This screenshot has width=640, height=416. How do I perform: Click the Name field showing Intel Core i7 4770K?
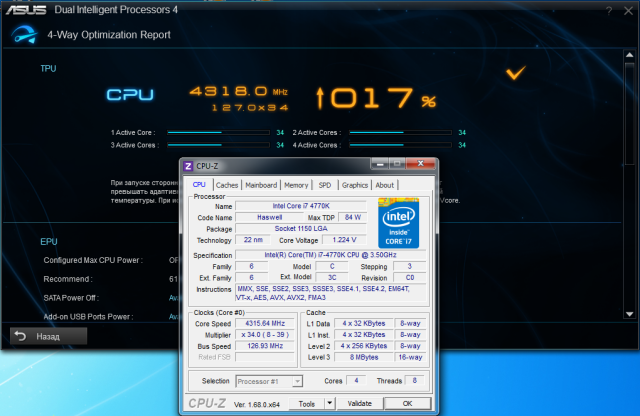tap(301, 206)
